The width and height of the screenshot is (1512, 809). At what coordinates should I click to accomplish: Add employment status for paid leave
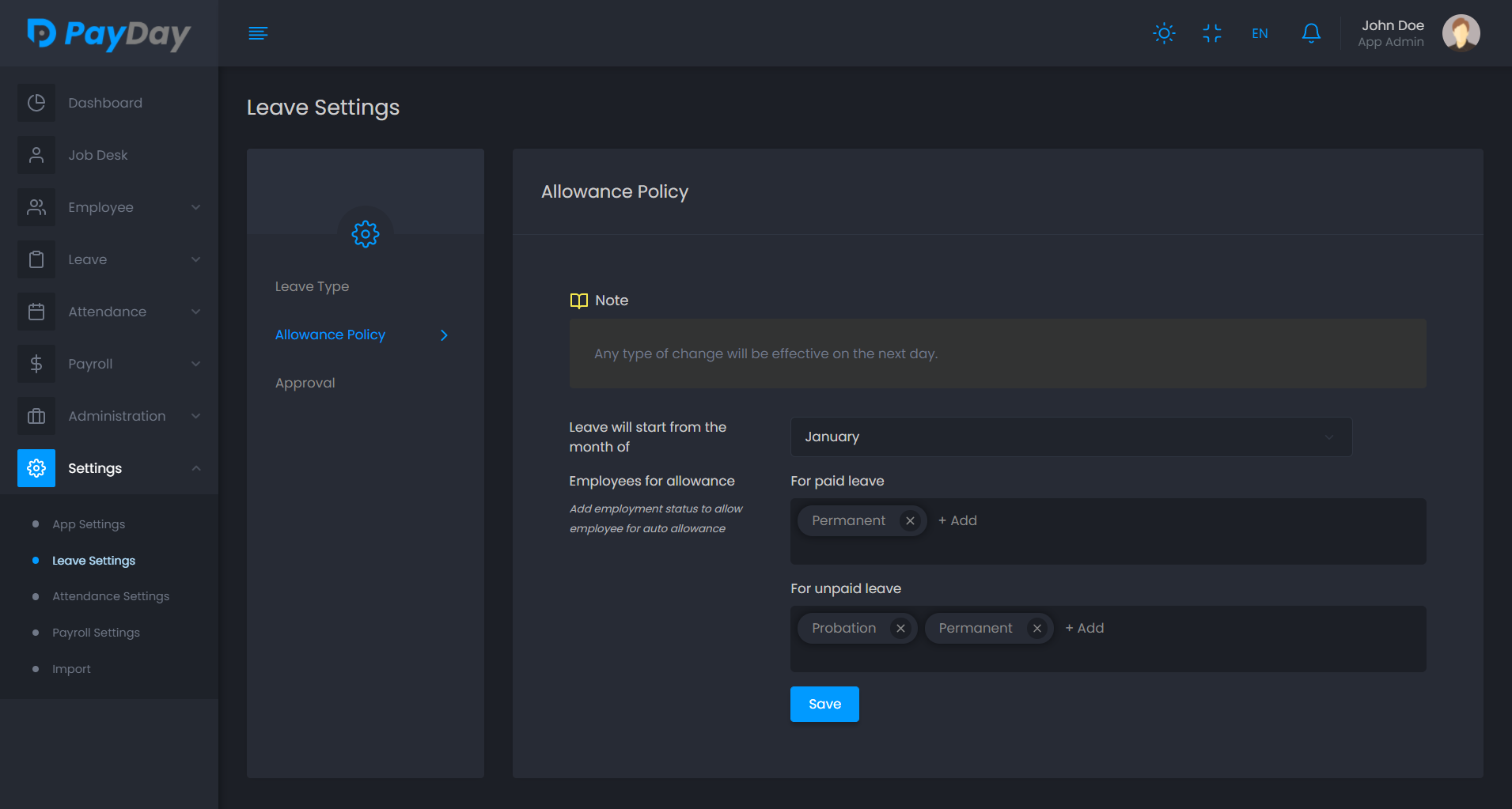957,520
